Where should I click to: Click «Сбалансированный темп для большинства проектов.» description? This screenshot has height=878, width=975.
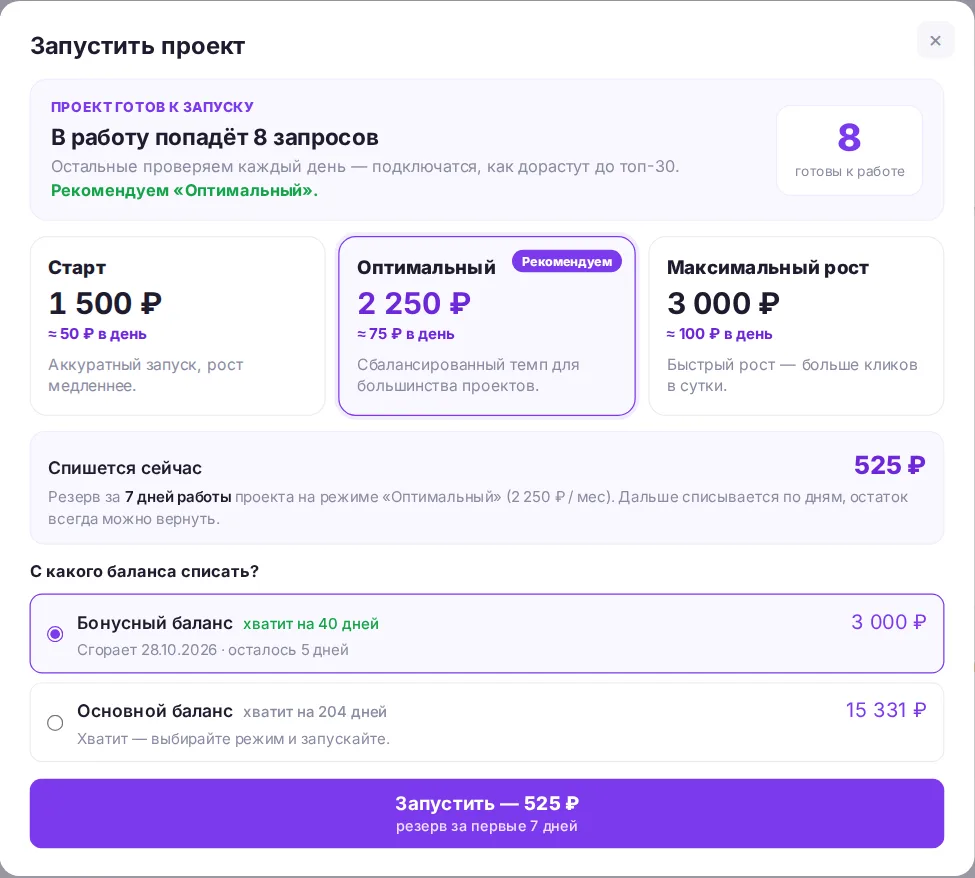[468, 375]
